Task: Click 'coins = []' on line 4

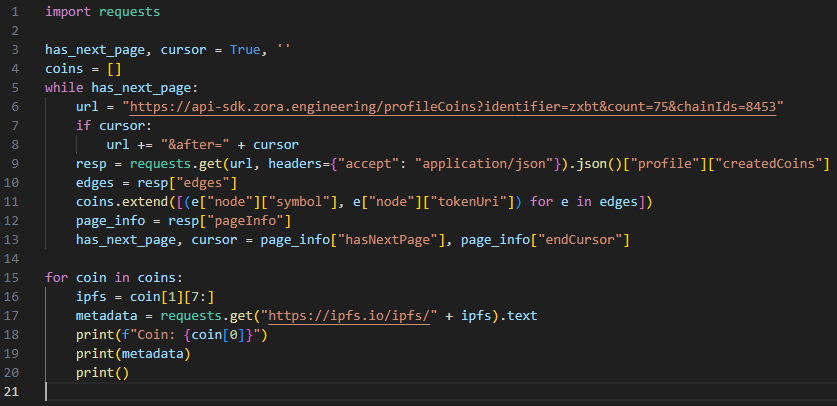Action: (83, 69)
